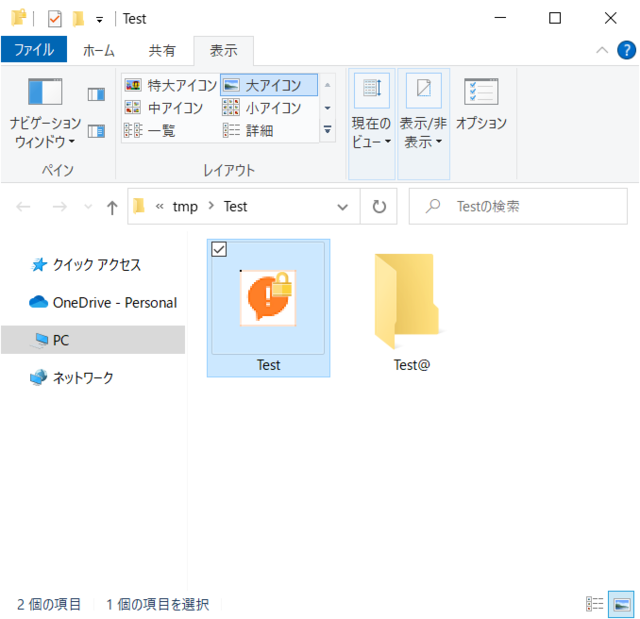Select PC in navigation pane

[x=93, y=339]
